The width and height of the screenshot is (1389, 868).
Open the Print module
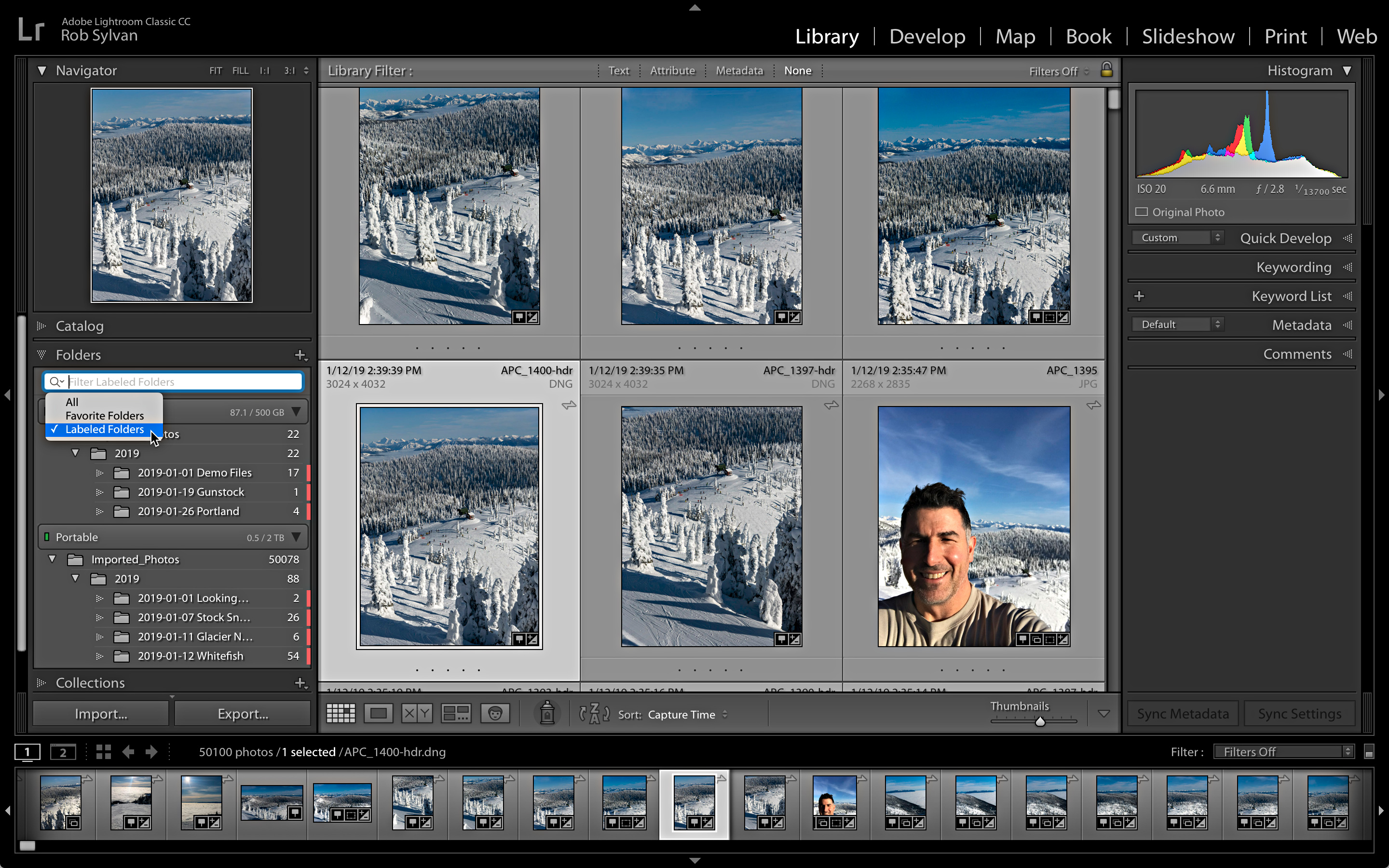(1285, 36)
